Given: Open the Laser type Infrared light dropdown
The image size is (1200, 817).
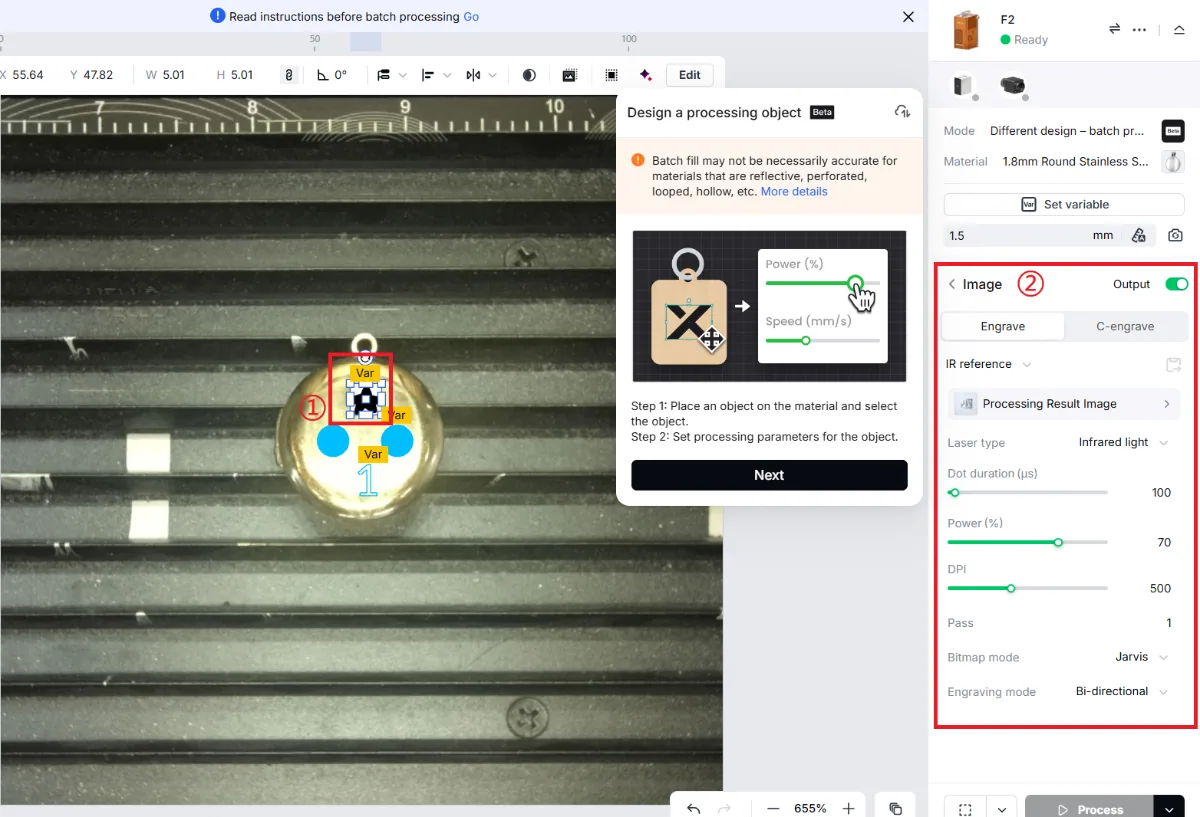Looking at the screenshot, I should click(1123, 442).
